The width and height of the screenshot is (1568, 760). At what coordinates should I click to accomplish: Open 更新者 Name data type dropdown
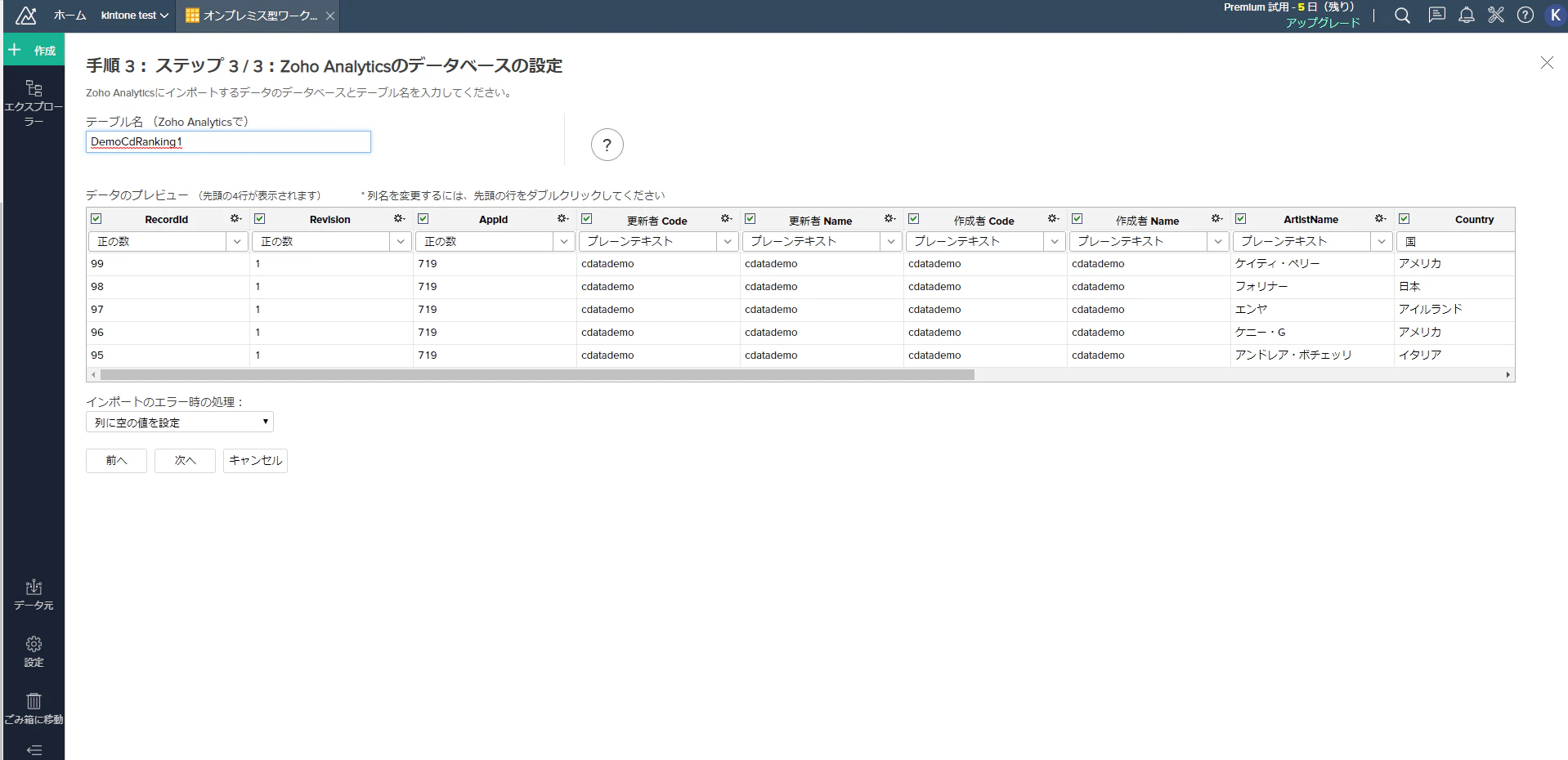click(822, 242)
